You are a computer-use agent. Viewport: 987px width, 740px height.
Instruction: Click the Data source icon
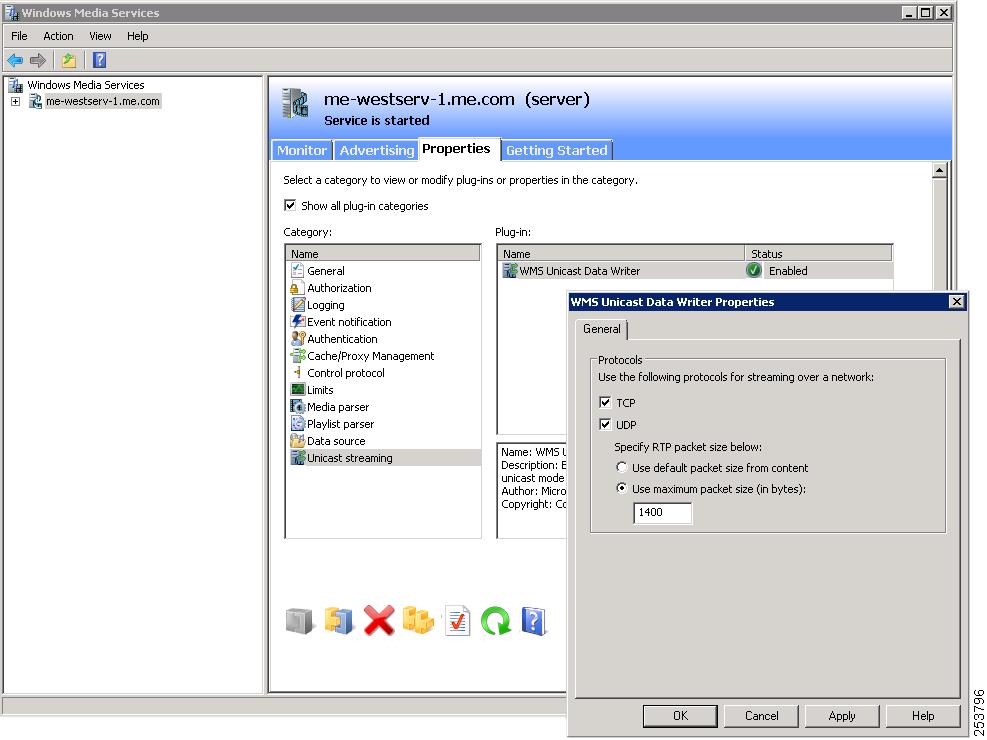(298, 440)
